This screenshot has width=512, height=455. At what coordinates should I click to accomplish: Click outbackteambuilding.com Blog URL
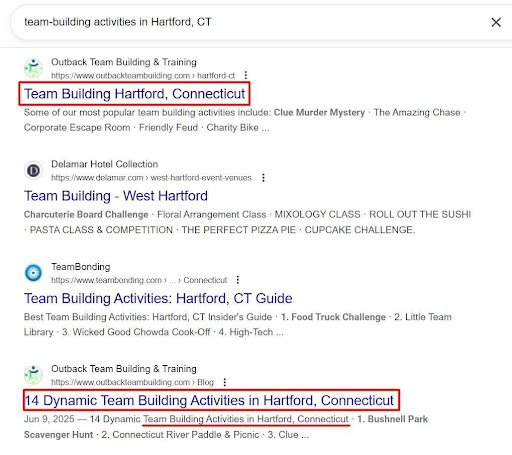coord(132,382)
